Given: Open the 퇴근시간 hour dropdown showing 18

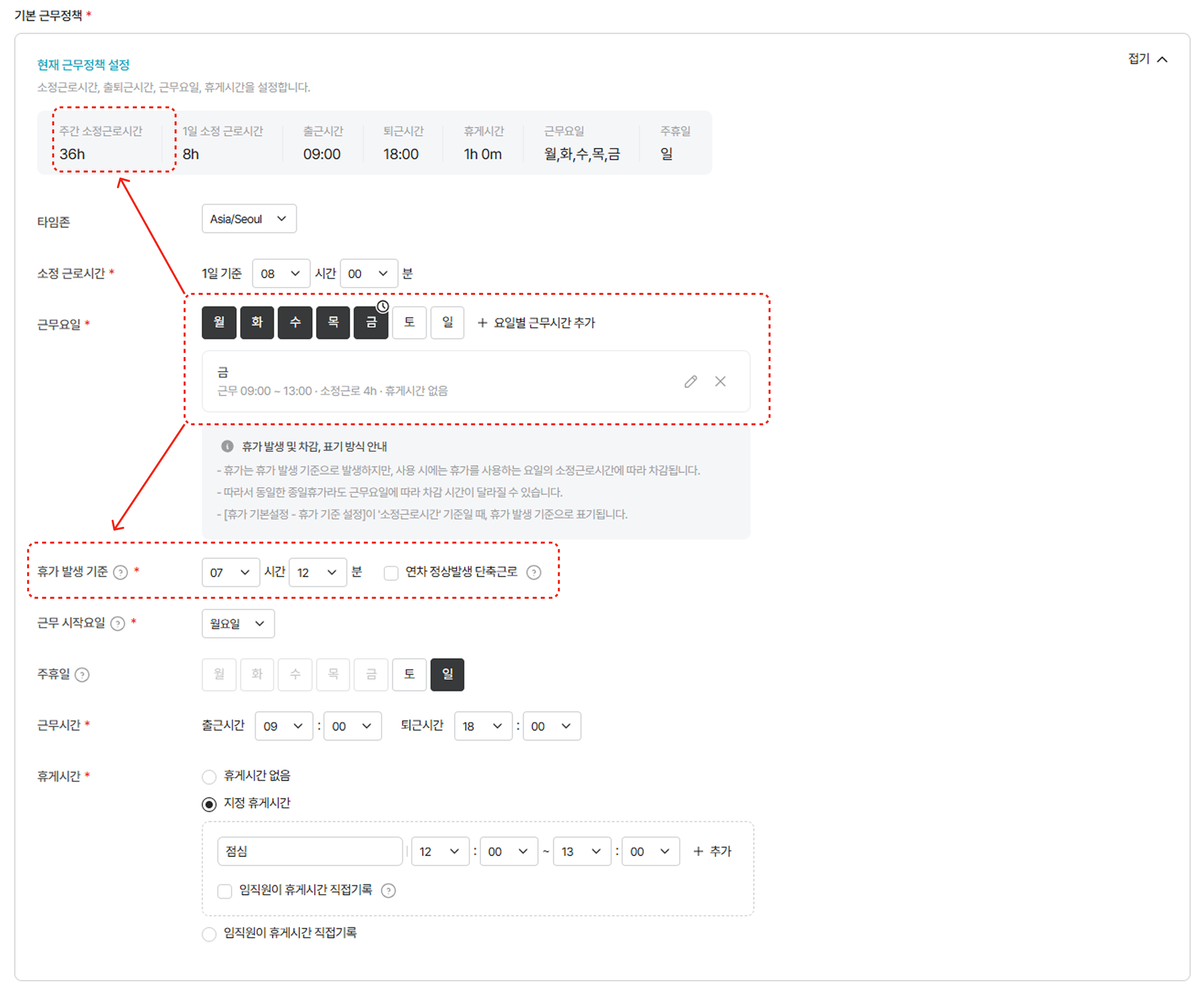Looking at the screenshot, I should click(484, 727).
